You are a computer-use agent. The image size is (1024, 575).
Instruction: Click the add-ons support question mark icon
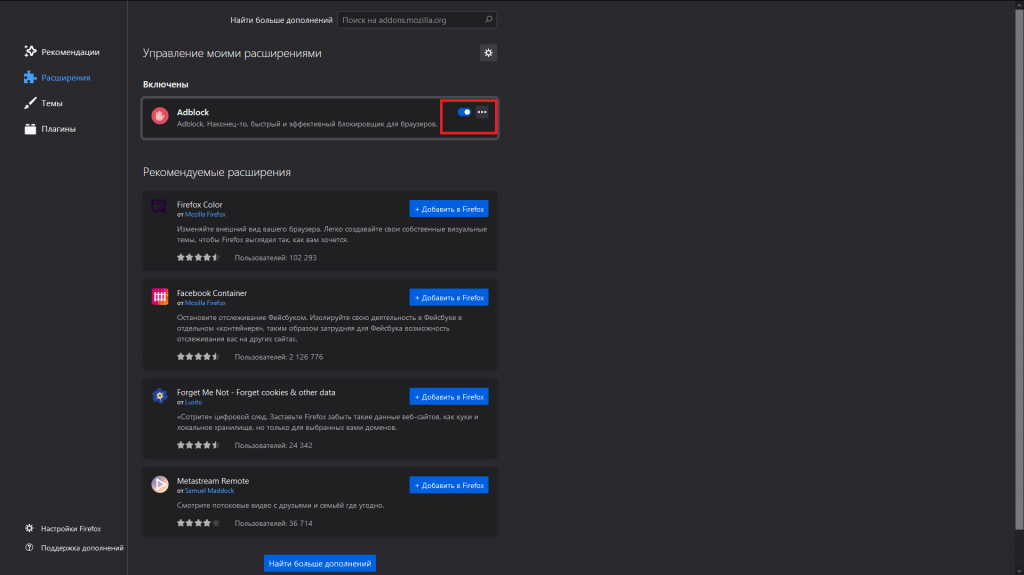(30, 548)
